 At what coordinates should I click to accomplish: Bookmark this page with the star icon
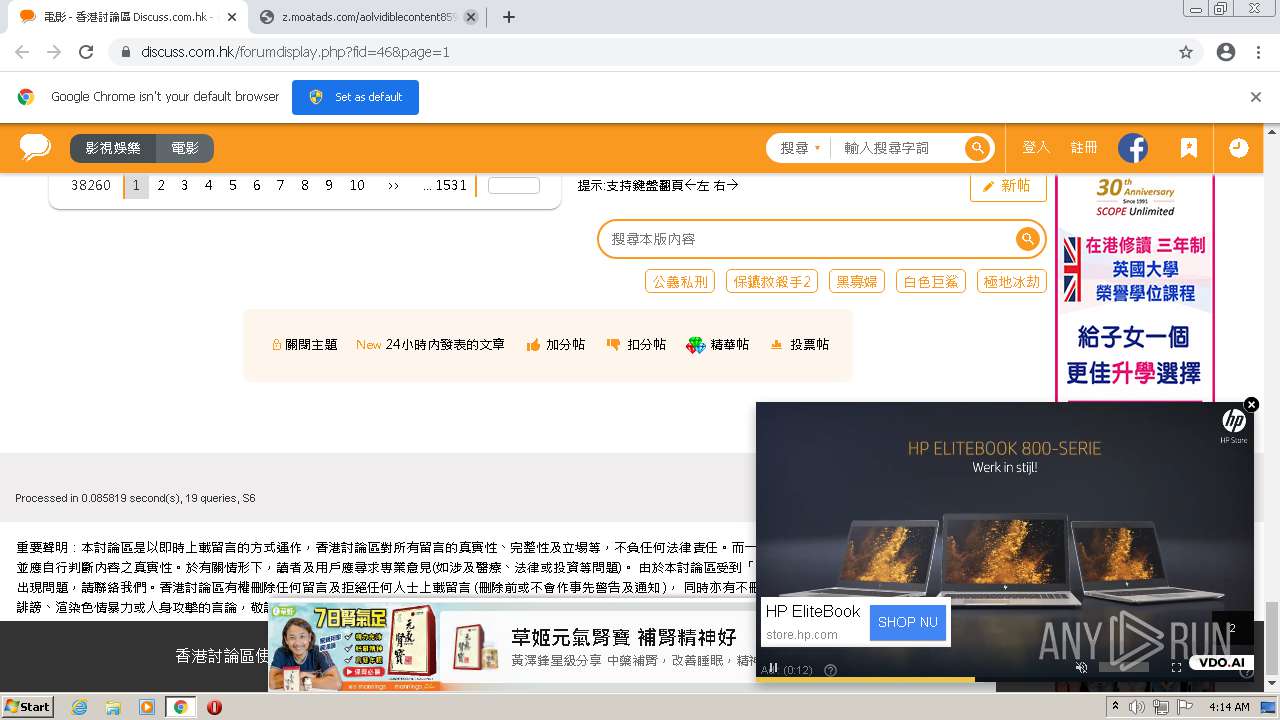click(1186, 52)
